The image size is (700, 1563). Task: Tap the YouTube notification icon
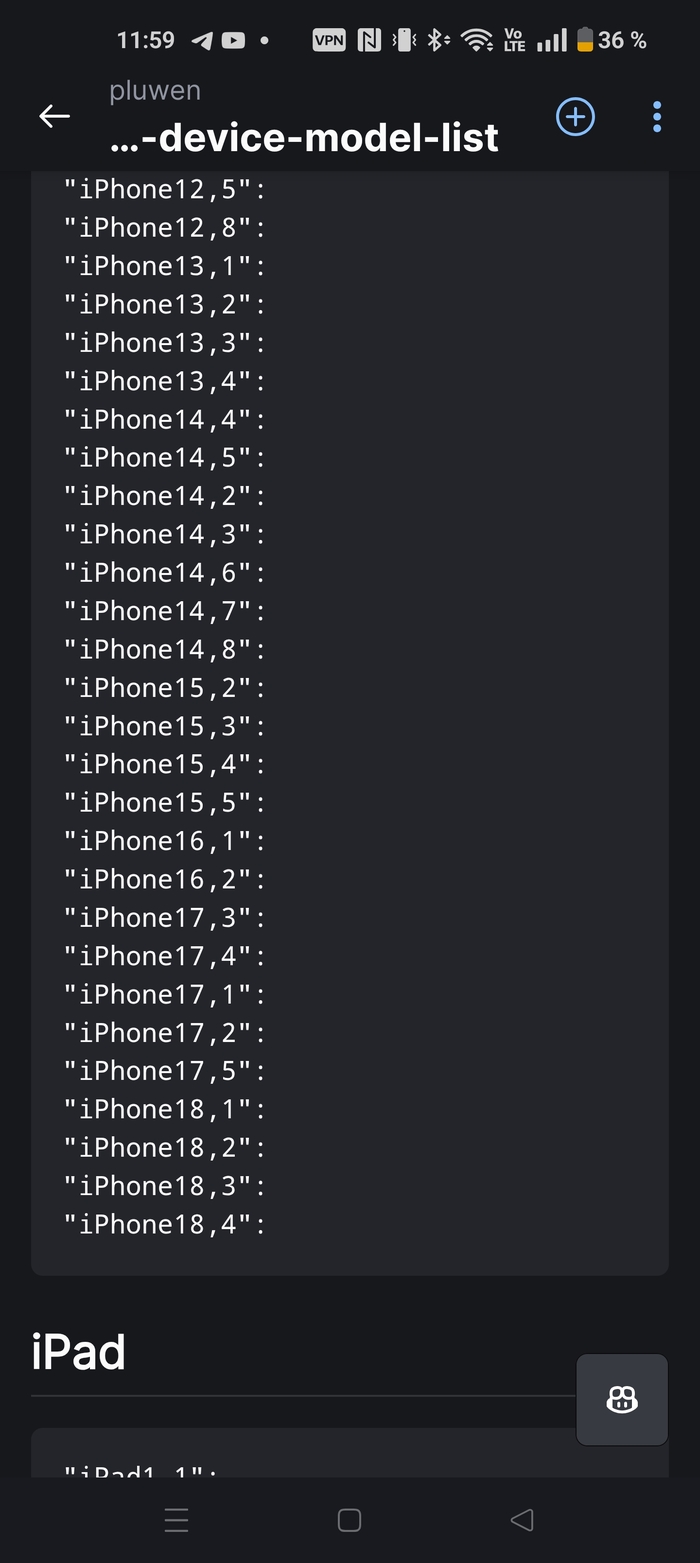pyautogui.click(x=233, y=41)
